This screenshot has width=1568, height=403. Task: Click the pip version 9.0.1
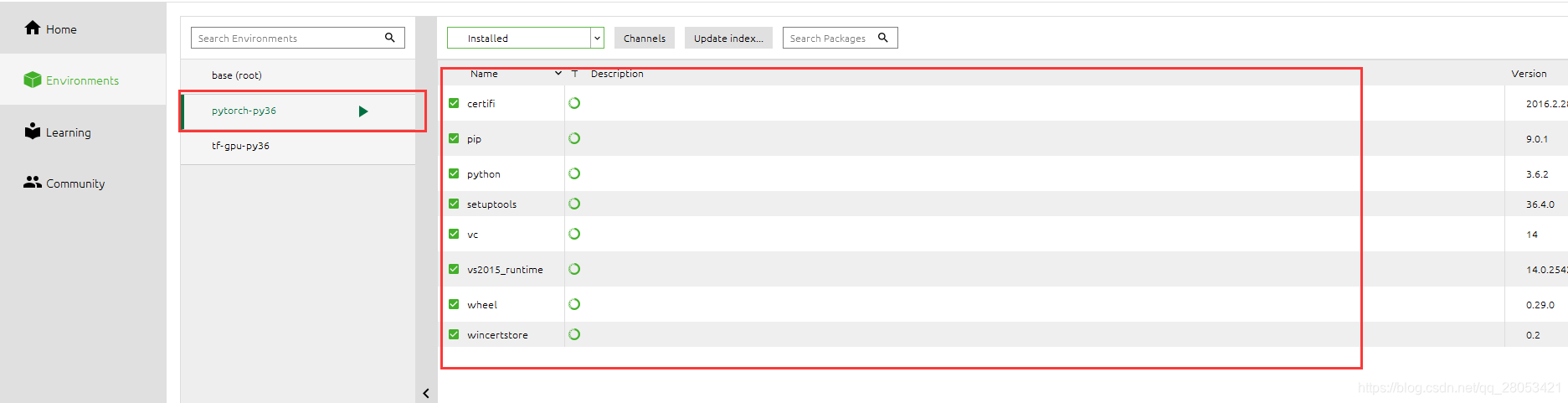pos(1537,139)
